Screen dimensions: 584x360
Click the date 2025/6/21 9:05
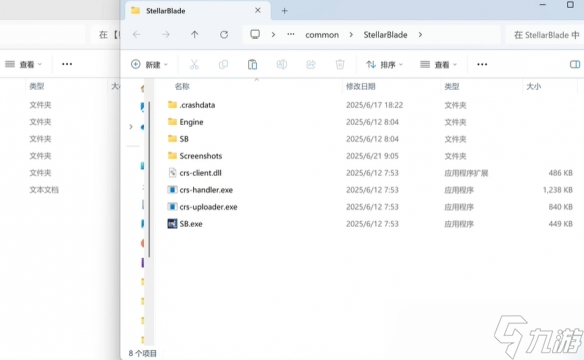pyautogui.click(x=372, y=156)
